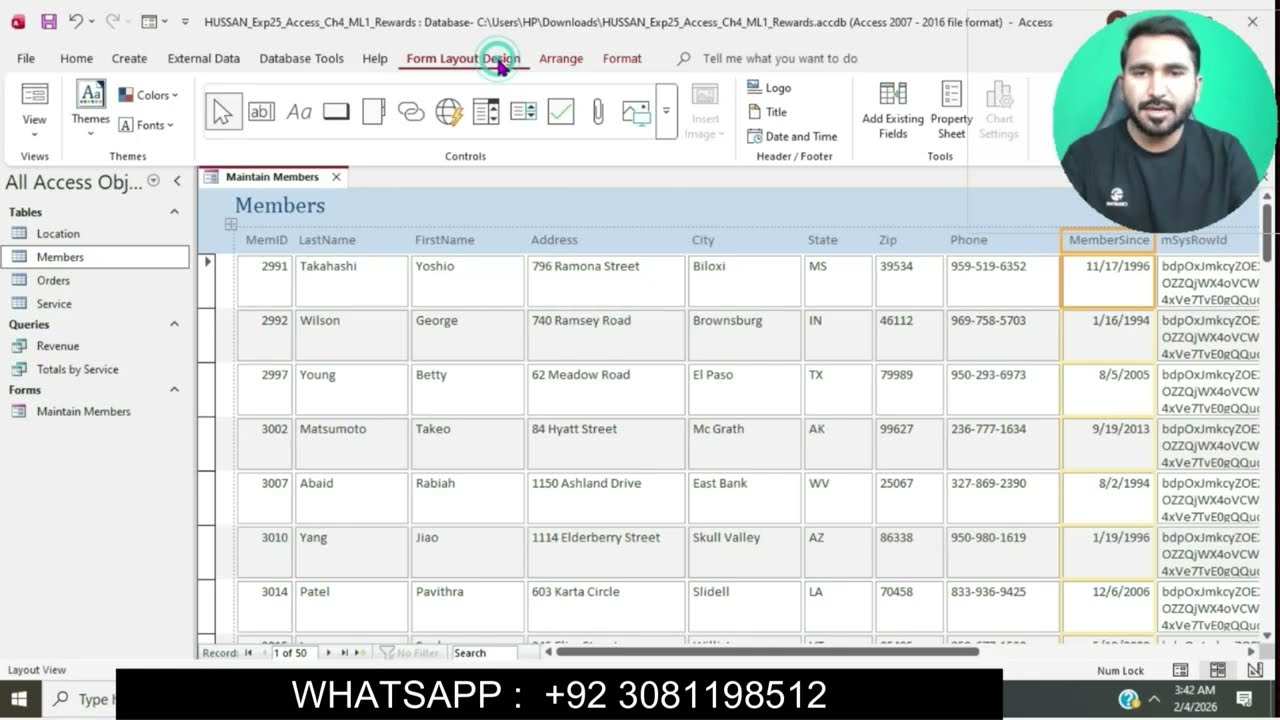Select the MemberSince column header

point(1108,240)
